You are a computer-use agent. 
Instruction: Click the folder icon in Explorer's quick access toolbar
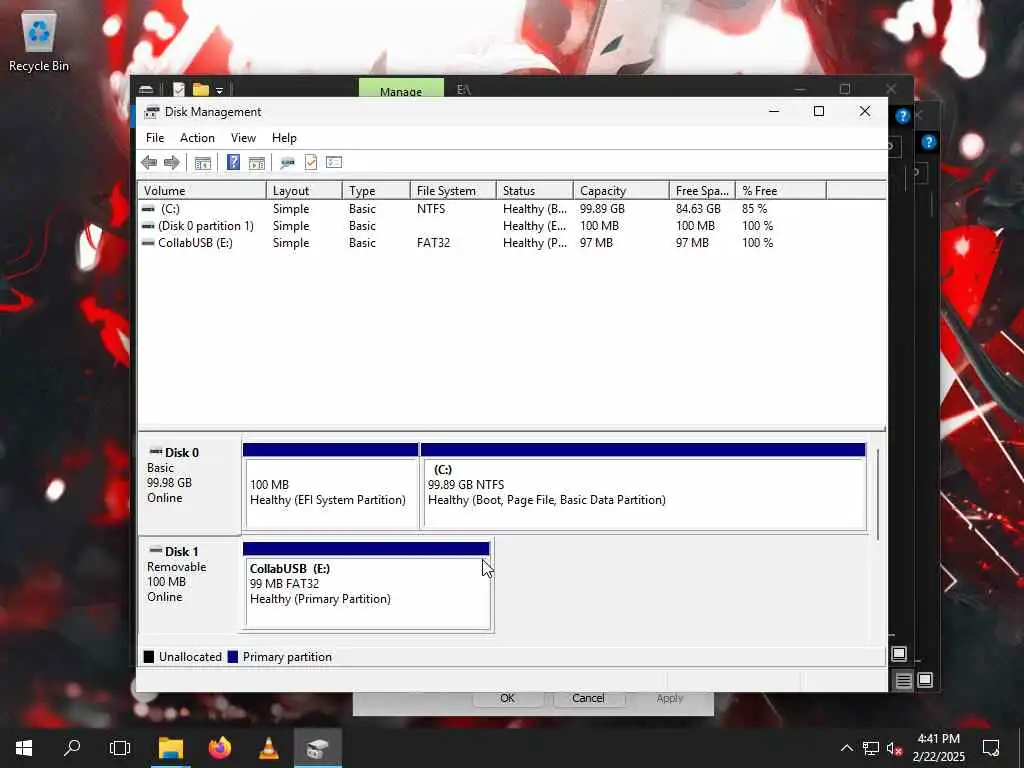coord(200,89)
